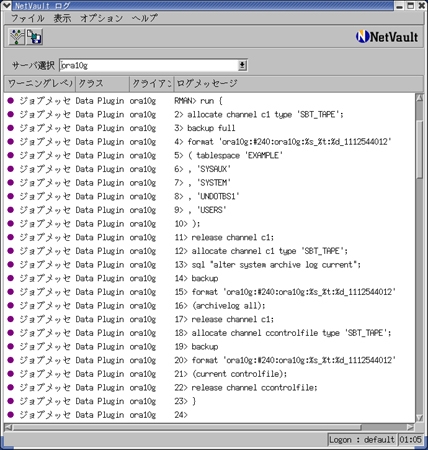The image size is (428, 450).
Task: Open the window menu icon in title bar
Action: (6, 5)
